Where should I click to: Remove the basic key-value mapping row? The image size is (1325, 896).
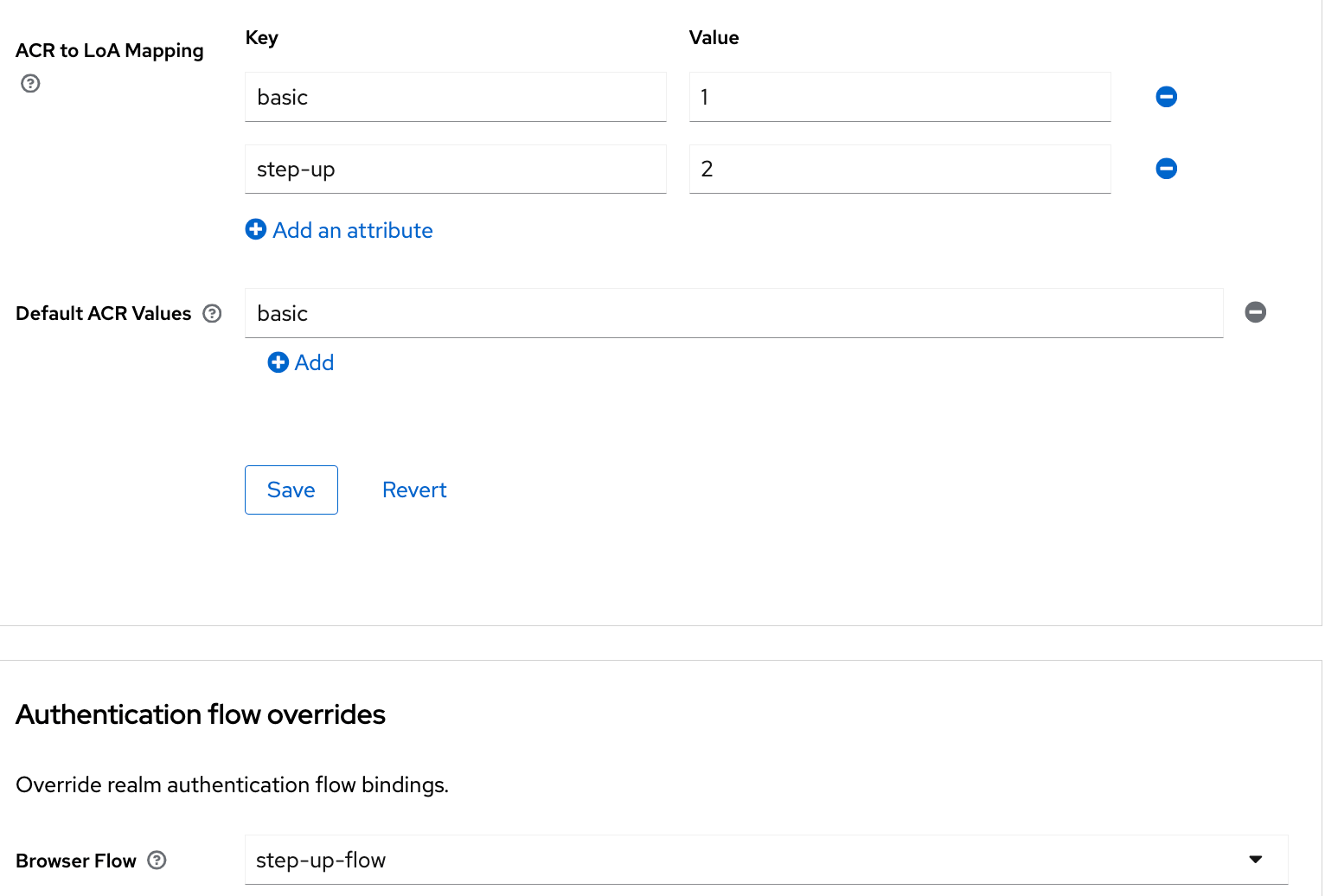pos(1166,97)
